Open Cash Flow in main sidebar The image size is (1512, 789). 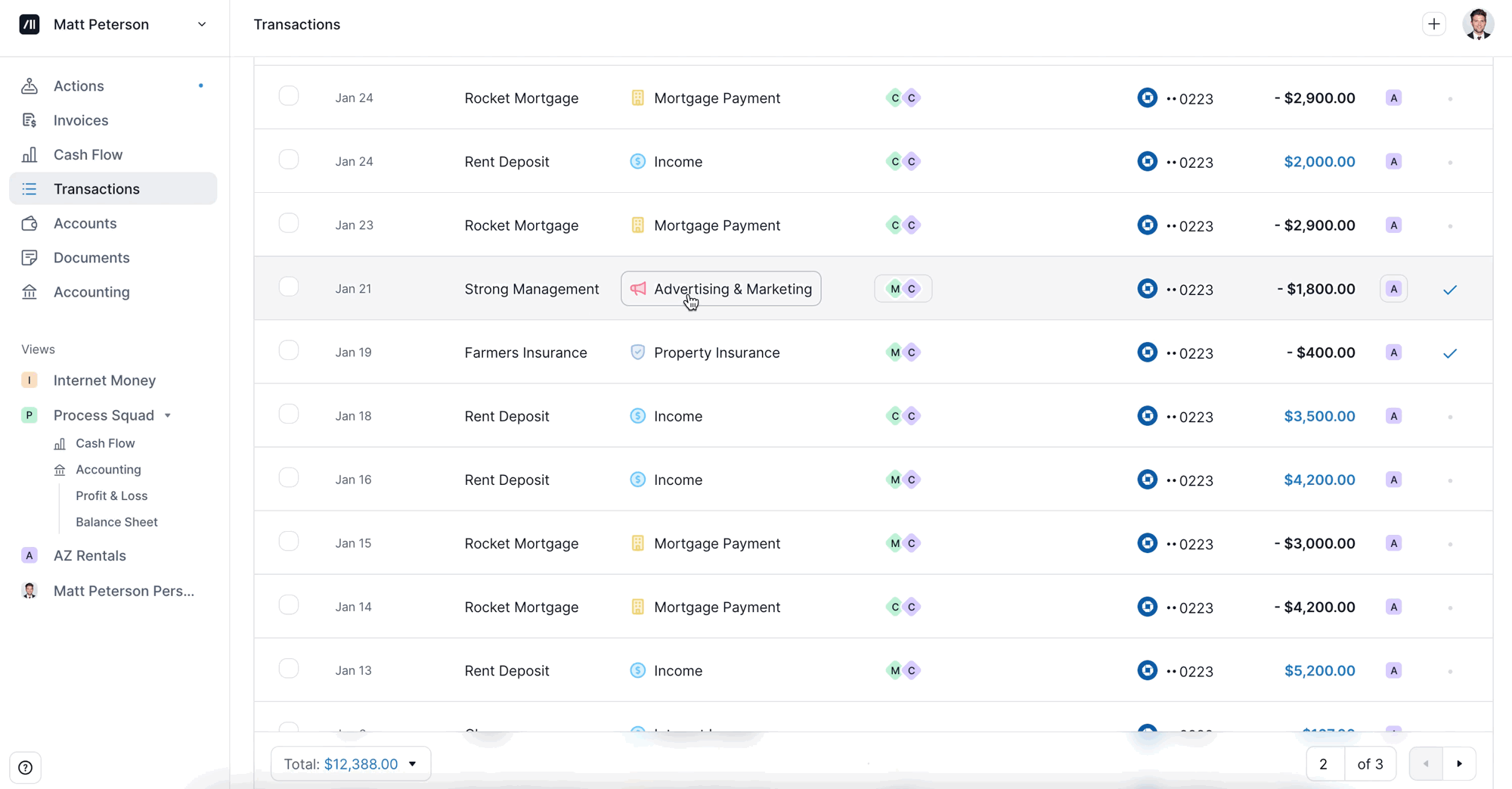(88, 154)
